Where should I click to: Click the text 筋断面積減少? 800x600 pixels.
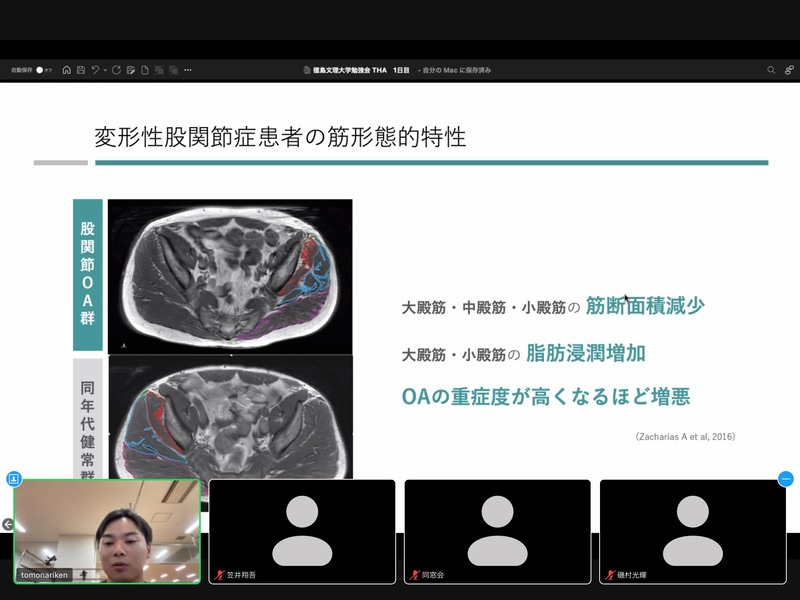[645, 306]
